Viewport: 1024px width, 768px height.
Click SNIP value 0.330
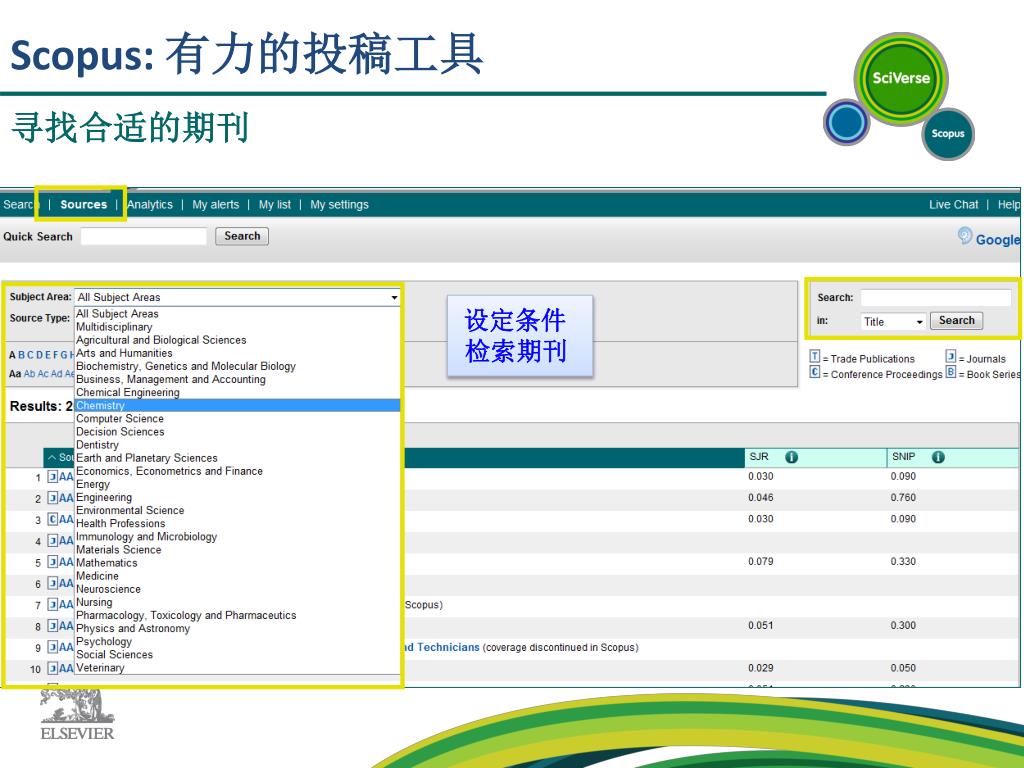click(903, 562)
